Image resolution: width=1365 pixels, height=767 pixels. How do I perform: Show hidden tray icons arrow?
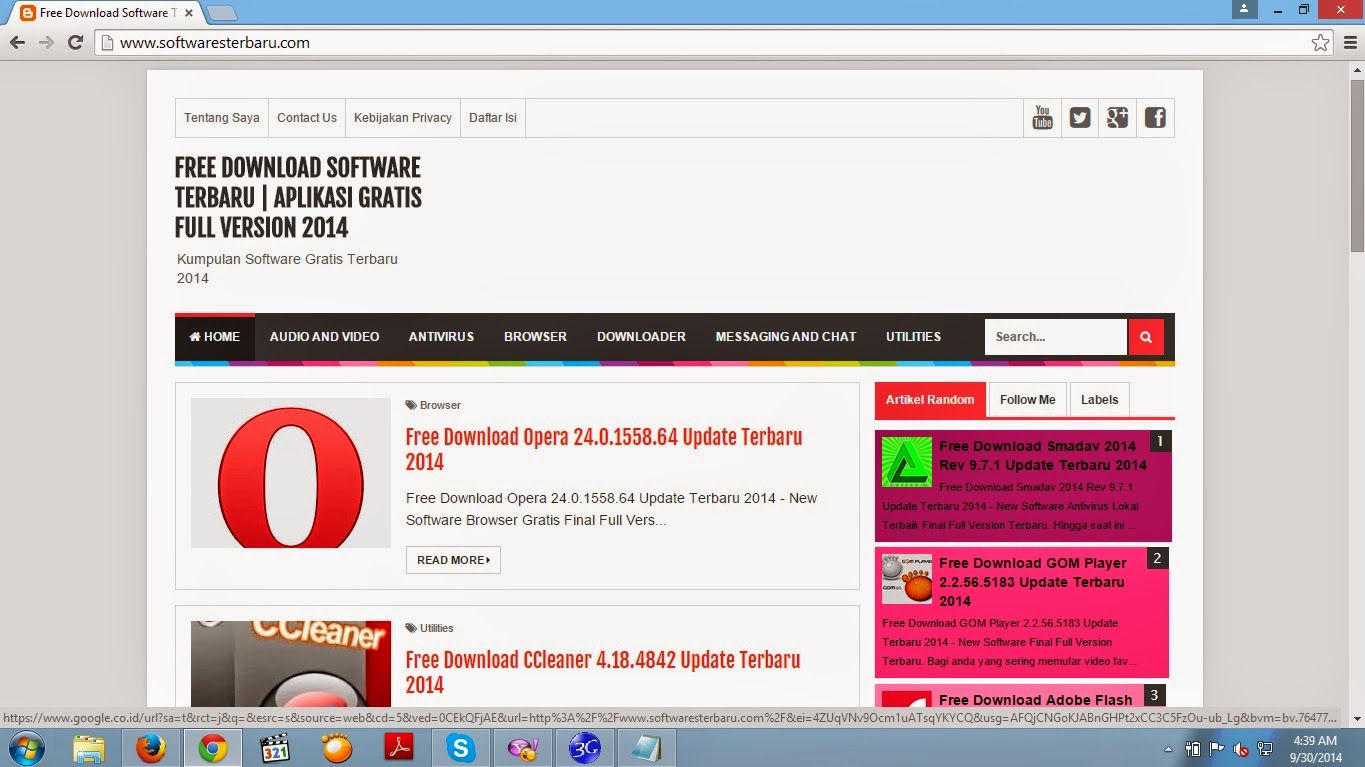pyautogui.click(x=1168, y=748)
